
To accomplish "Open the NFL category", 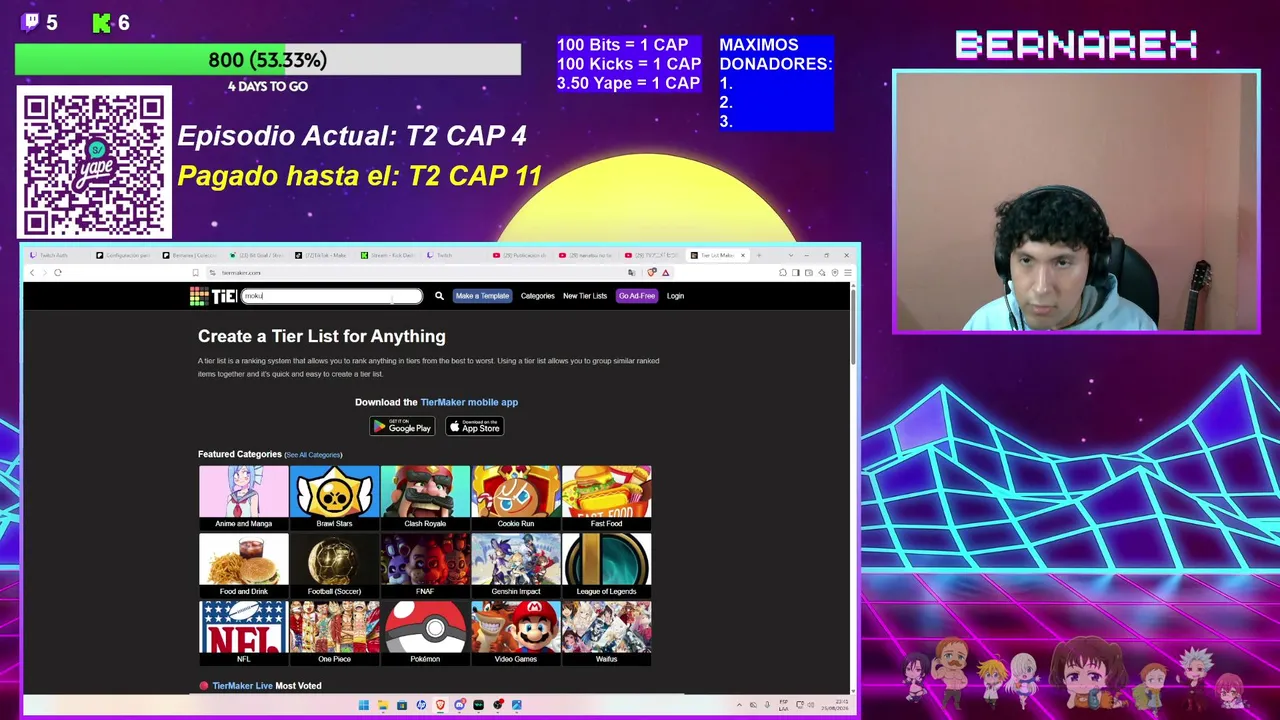I will [243, 633].
